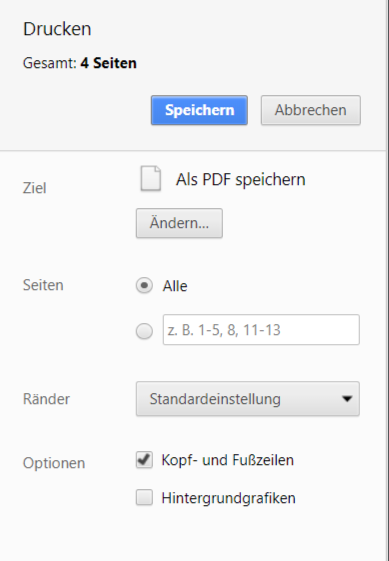Image resolution: width=389 pixels, height=561 pixels.
Task: Click the Ziel section label
Action: pyautogui.click(x=35, y=188)
